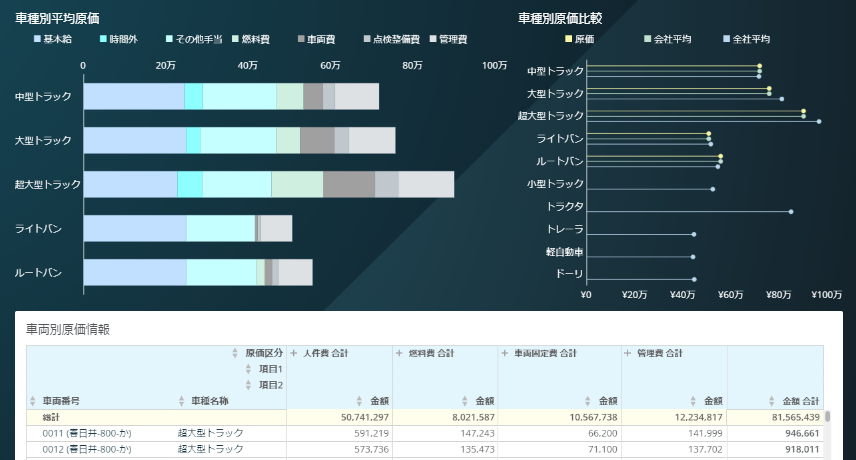
Task: Click sort icon next to 項目2 header
Action: (x=249, y=385)
